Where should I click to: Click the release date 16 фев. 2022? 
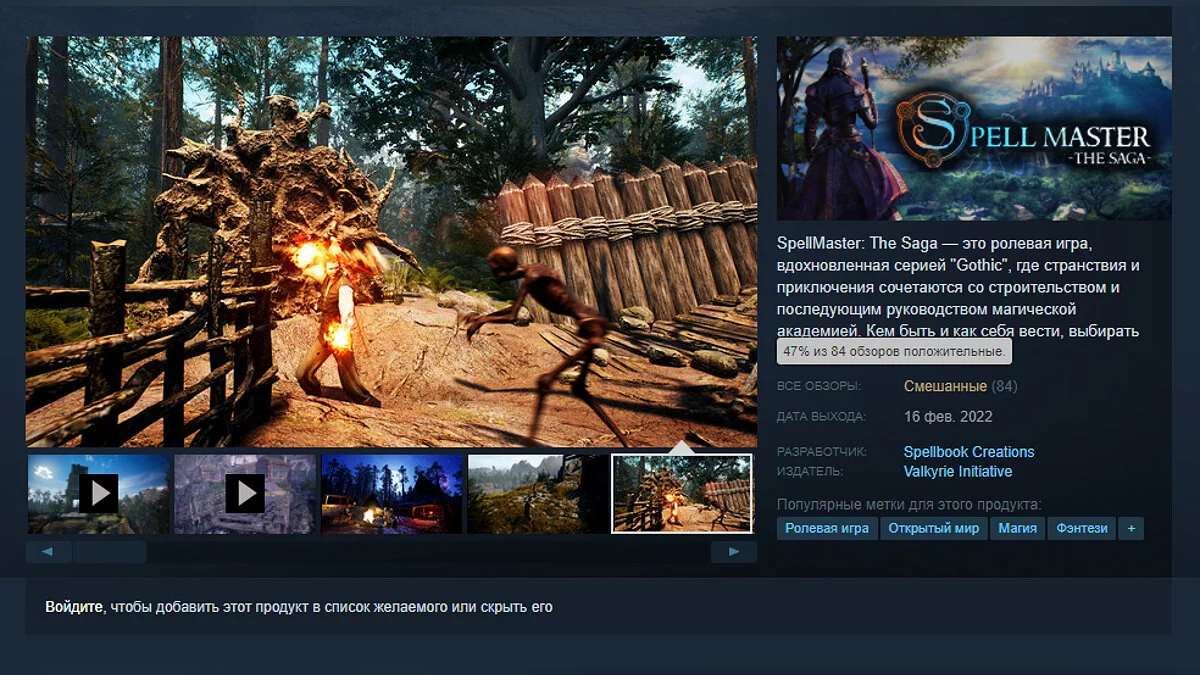tap(948, 417)
